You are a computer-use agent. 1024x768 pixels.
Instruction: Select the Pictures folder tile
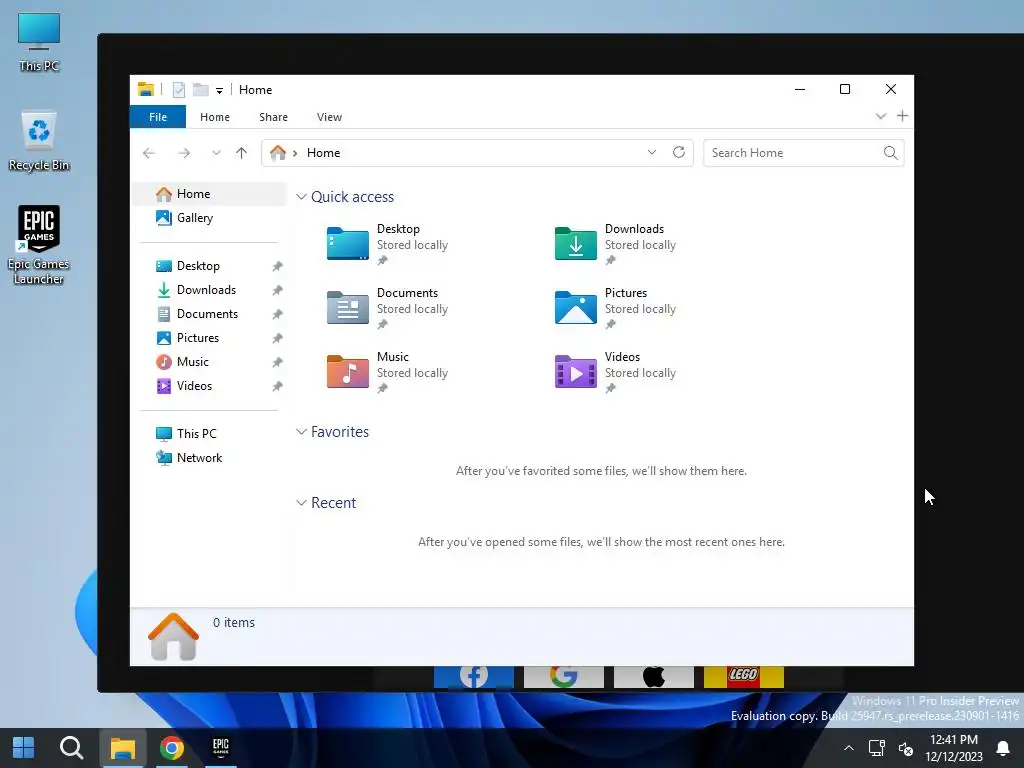(x=615, y=308)
